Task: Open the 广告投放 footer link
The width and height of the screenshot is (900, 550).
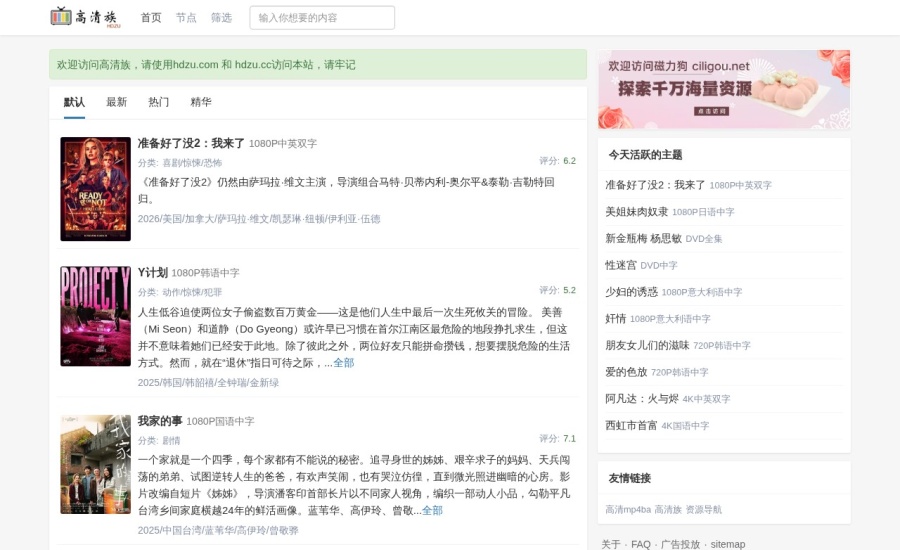Action: click(x=680, y=544)
